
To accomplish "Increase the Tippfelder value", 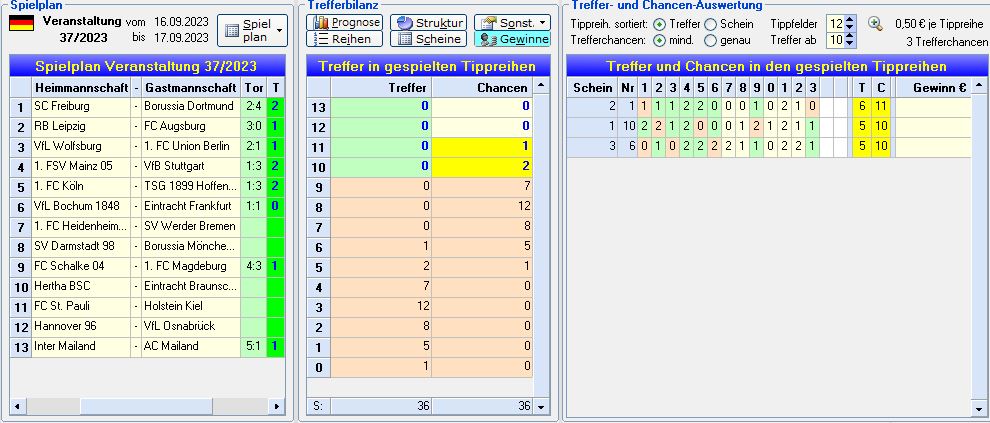I will (850, 20).
